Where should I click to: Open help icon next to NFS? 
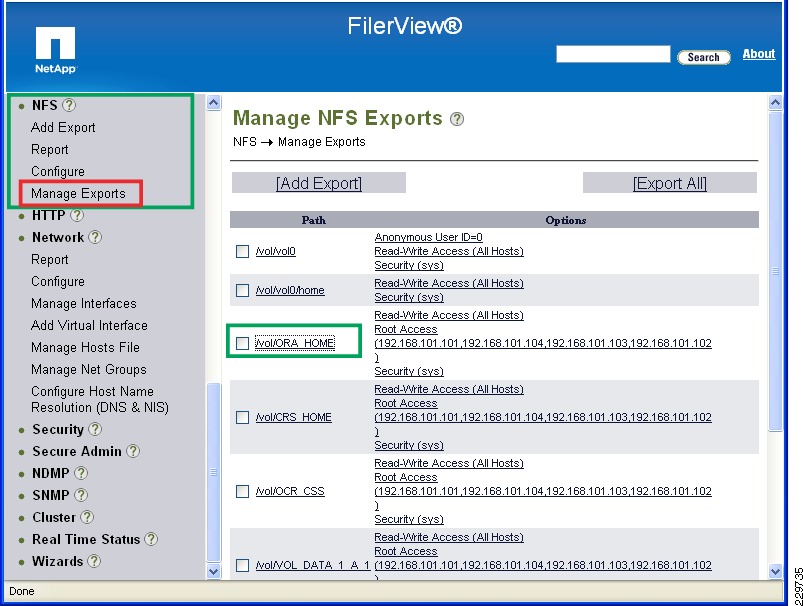click(x=69, y=105)
